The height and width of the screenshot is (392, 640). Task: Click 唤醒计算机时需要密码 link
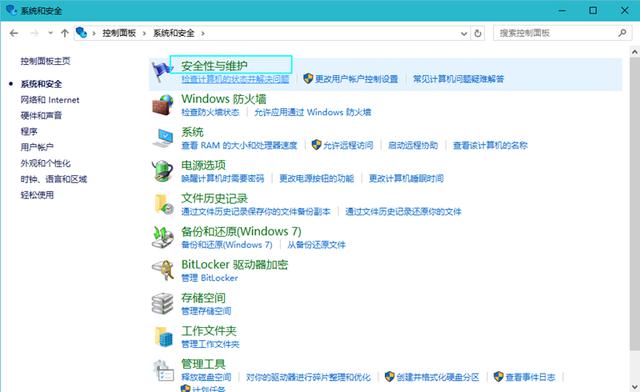223,178
